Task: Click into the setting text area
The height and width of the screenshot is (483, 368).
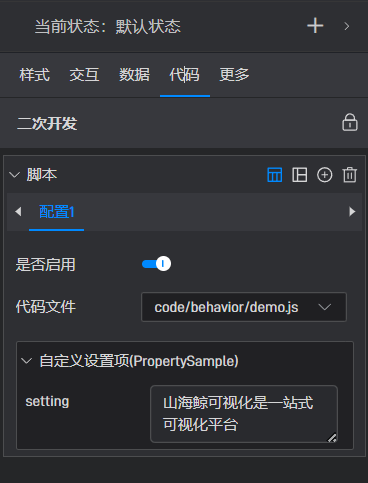Action: 244,414
